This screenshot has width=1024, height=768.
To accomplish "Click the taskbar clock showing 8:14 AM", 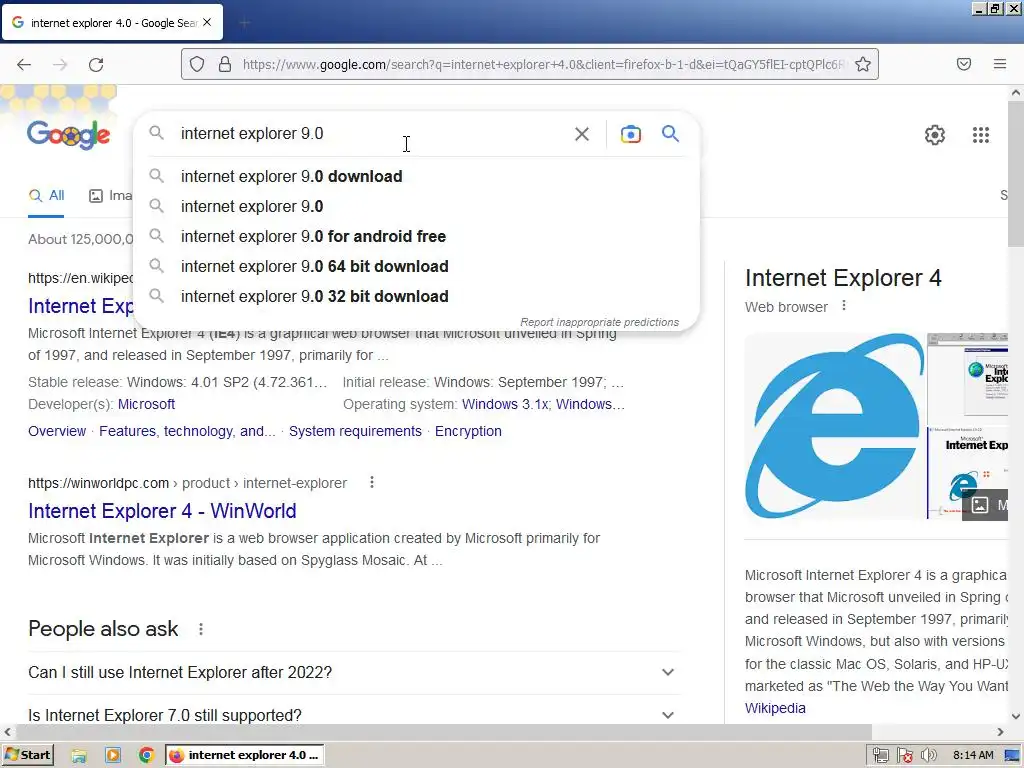I will click(x=973, y=756).
